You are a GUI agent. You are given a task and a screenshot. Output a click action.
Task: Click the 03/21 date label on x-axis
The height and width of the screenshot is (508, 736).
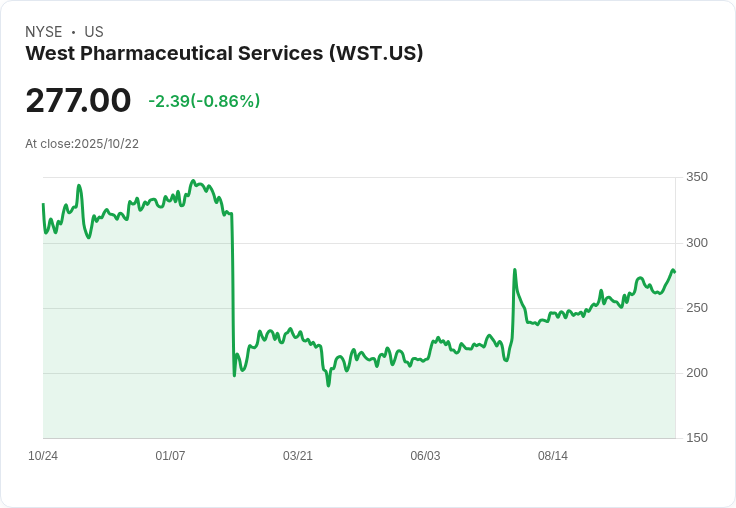click(x=298, y=455)
